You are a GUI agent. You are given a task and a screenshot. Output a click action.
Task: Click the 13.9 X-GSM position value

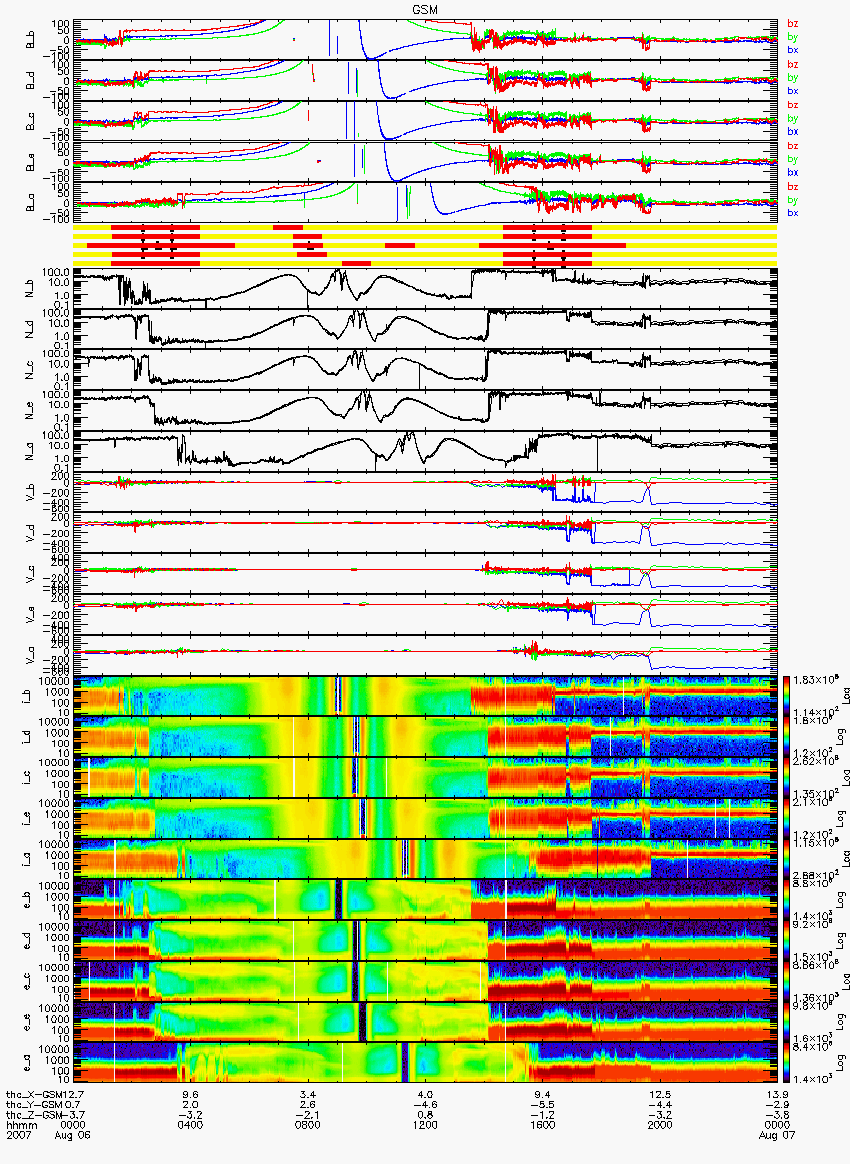[777, 1094]
